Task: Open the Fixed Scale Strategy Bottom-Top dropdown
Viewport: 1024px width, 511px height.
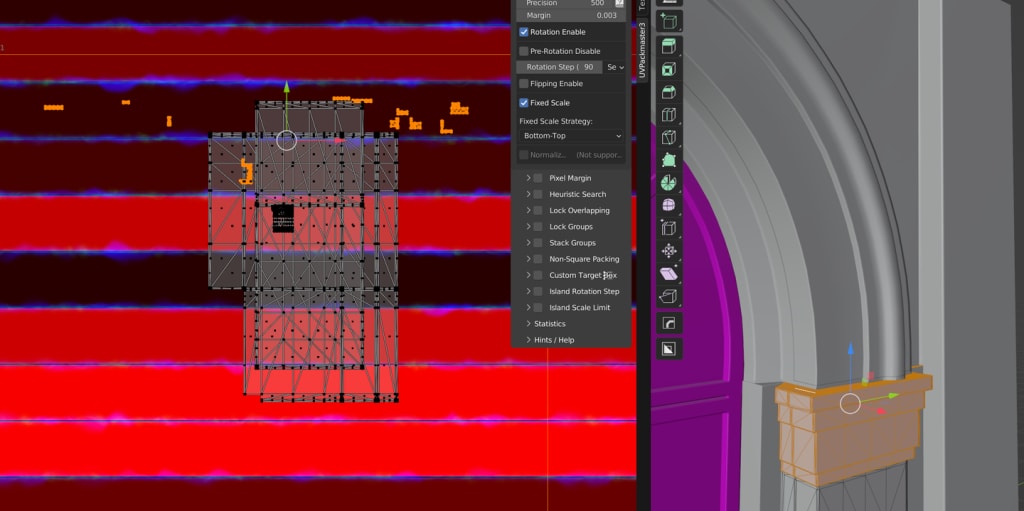Action: (571, 136)
